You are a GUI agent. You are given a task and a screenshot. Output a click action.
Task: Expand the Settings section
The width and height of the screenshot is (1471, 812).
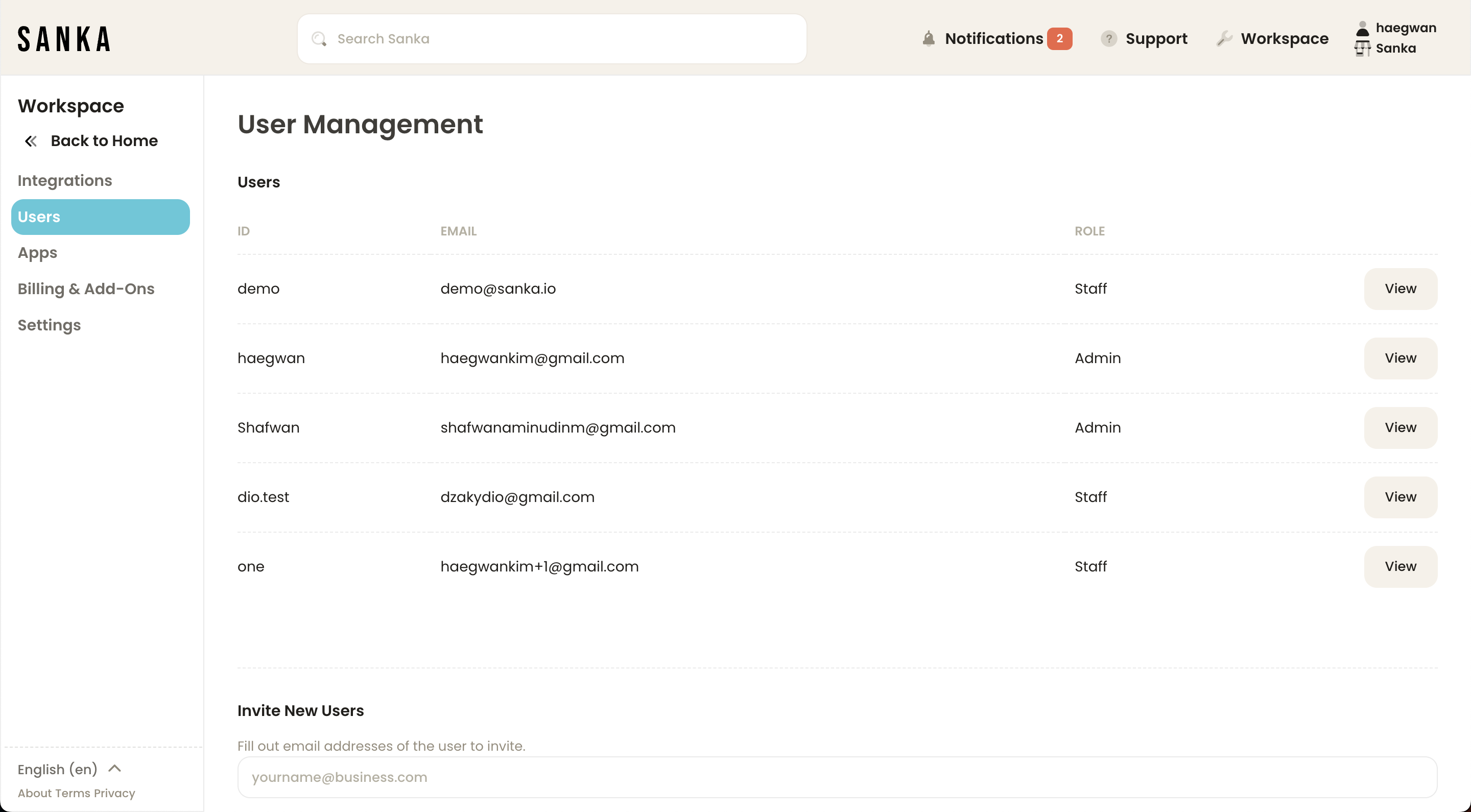point(49,324)
